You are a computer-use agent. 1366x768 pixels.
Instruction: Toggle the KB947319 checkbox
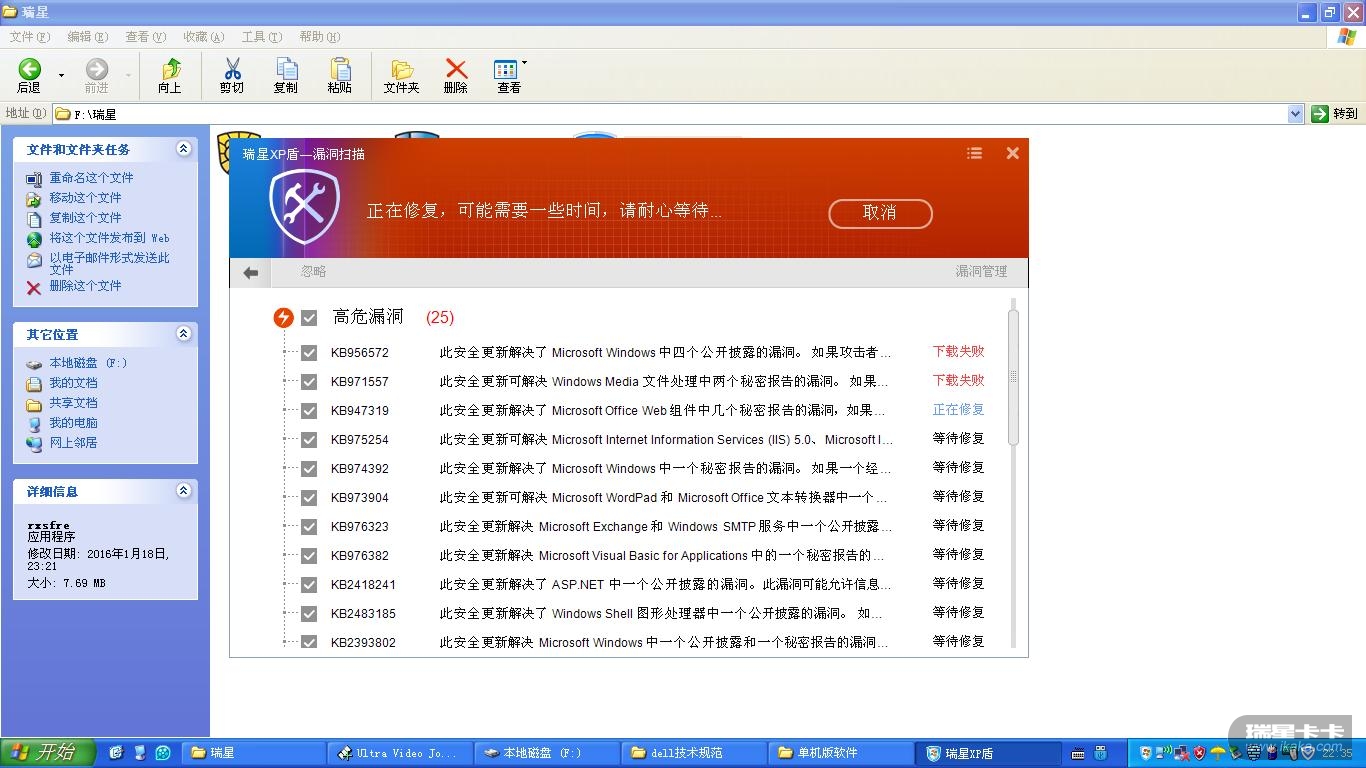coord(309,411)
